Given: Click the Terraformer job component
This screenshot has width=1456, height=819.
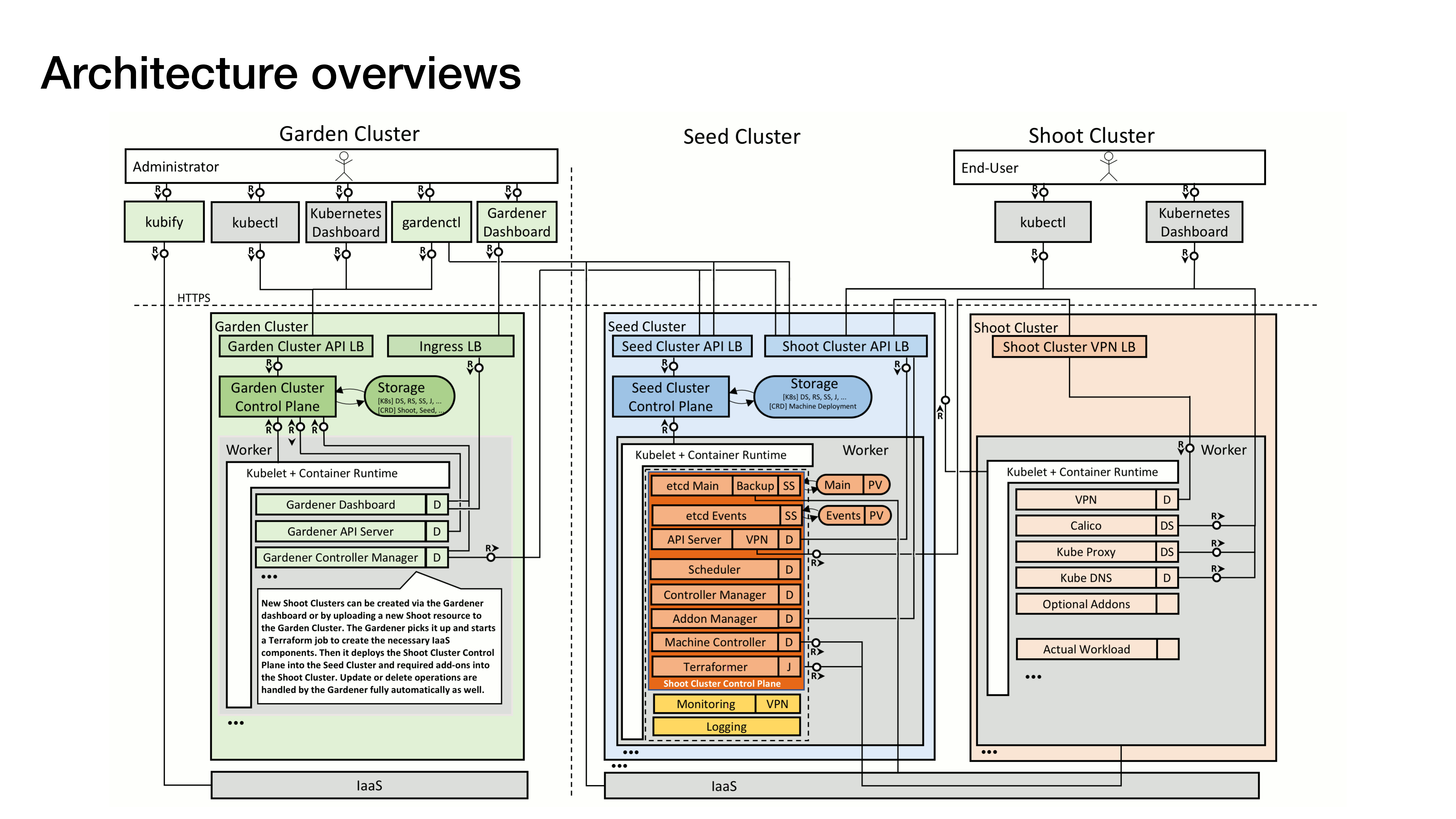Looking at the screenshot, I should click(x=716, y=667).
